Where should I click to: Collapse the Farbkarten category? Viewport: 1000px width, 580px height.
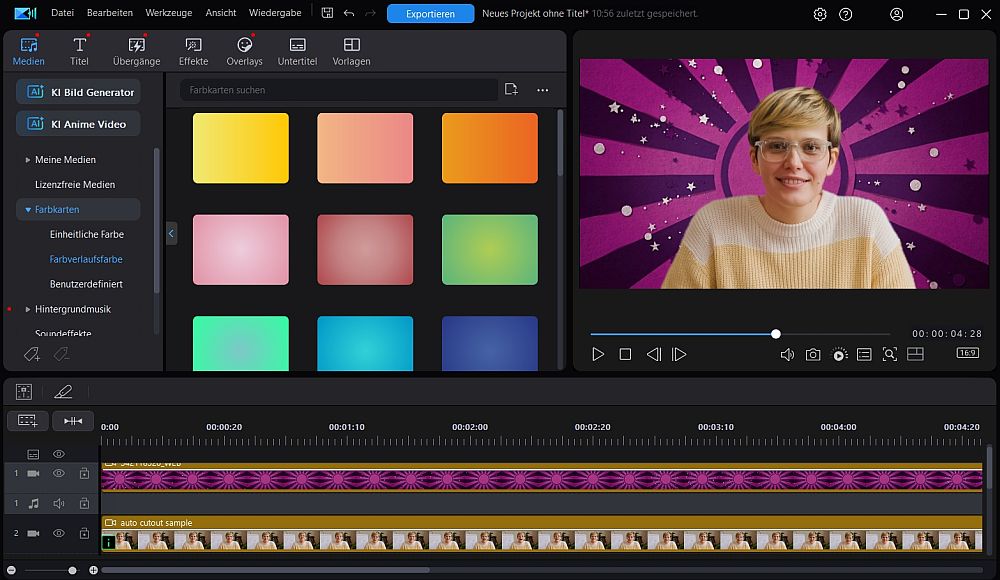pyautogui.click(x=28, y=210)
